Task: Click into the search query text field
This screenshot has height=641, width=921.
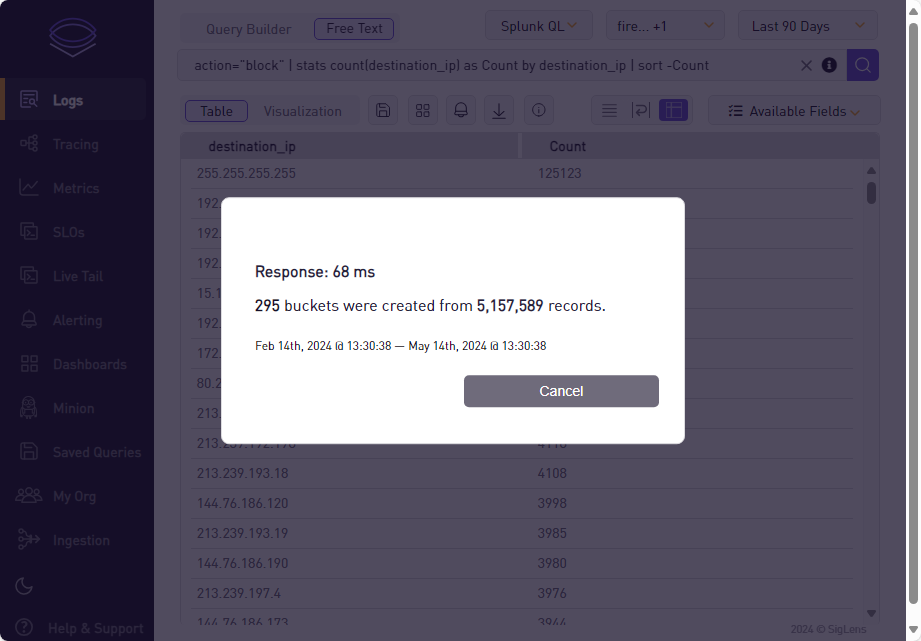Action: (480, 66)
